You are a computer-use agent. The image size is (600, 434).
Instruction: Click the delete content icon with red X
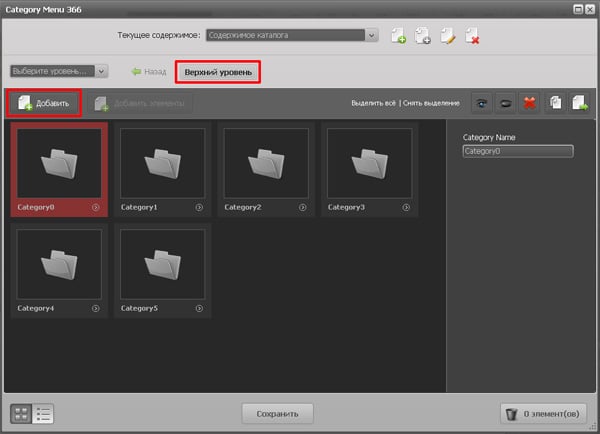[471, 36]
